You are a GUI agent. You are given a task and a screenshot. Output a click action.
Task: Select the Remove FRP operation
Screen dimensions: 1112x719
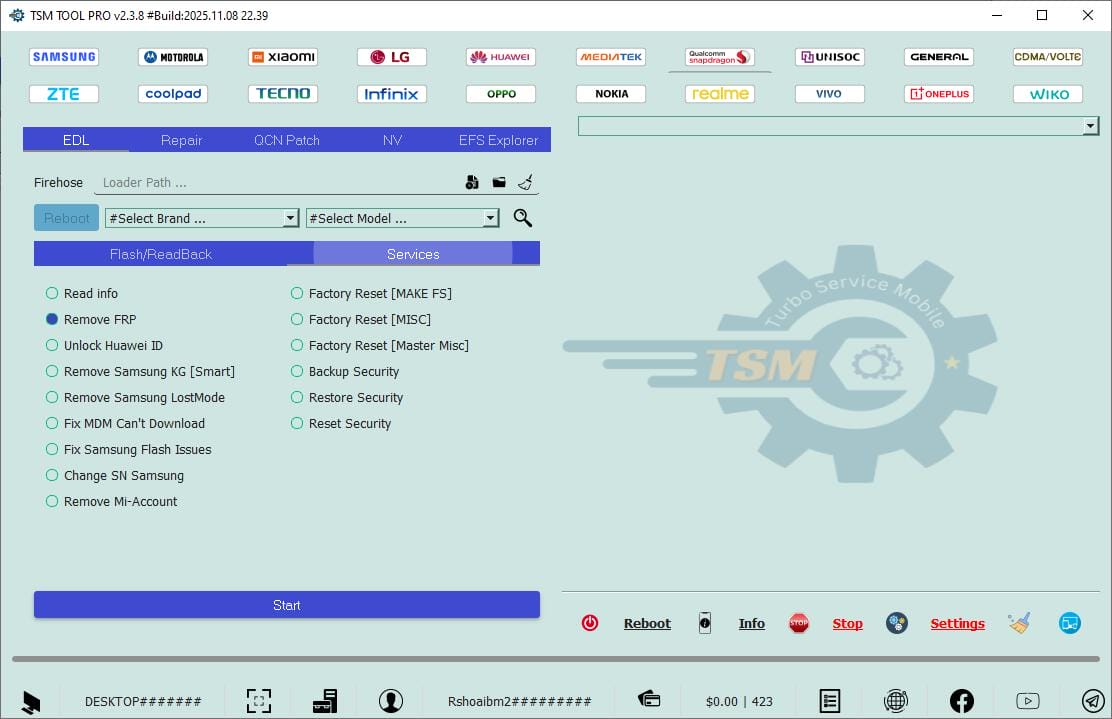[x=51, y=319]
